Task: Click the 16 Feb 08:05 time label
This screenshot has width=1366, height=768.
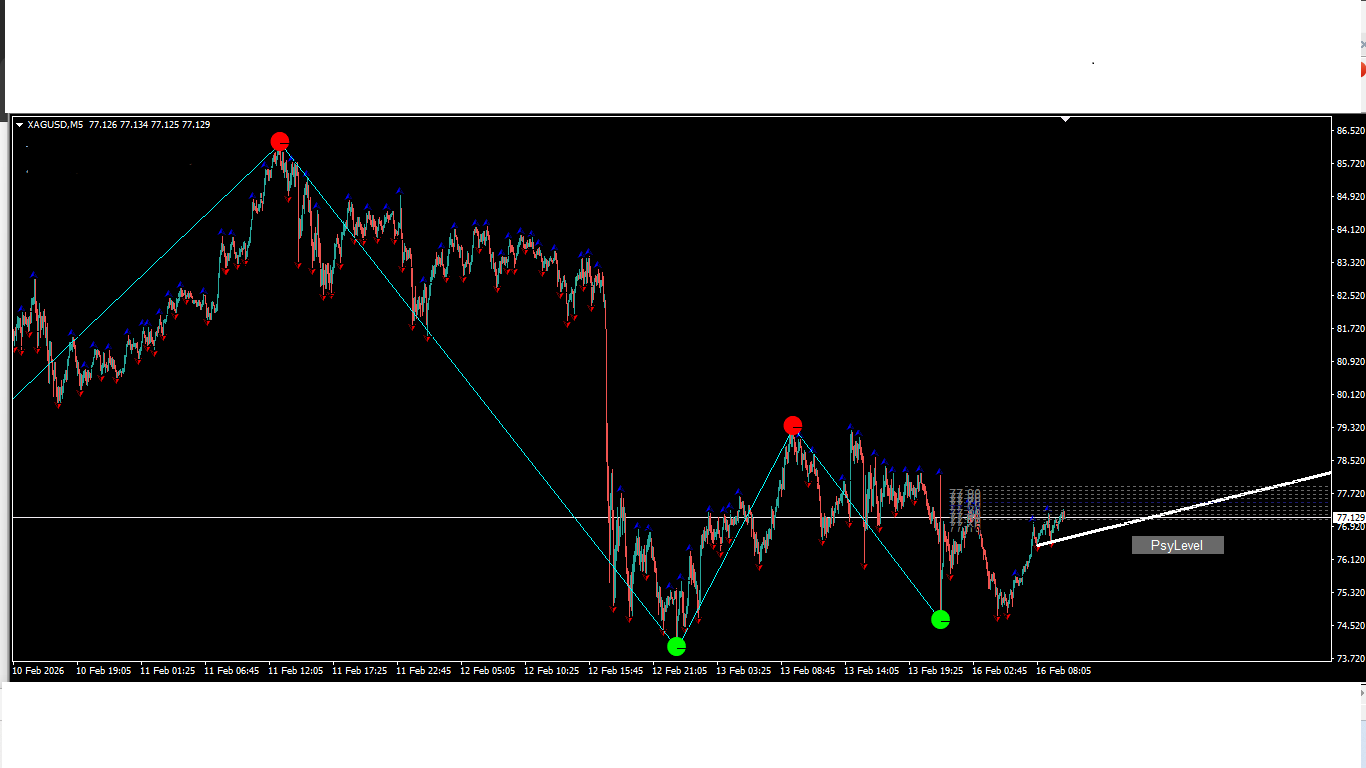Action: point(1063,671)
